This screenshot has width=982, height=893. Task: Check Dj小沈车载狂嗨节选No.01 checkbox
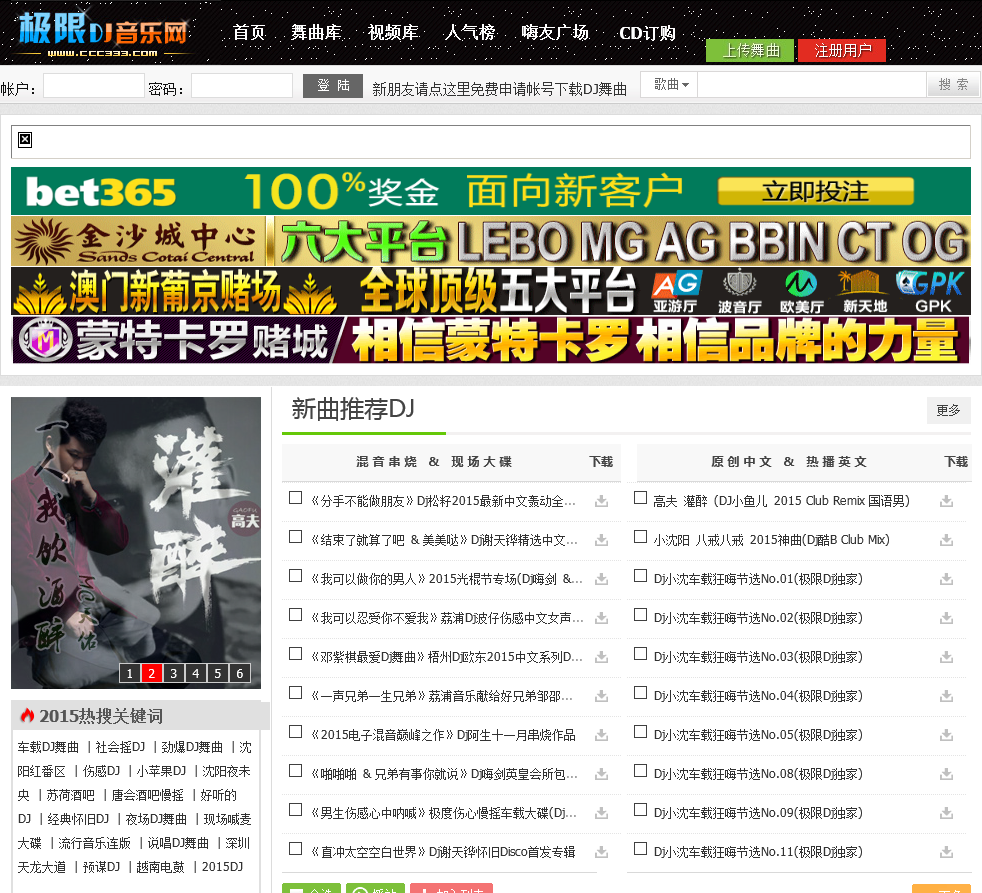pyautogui.click(x=640, y=576)
